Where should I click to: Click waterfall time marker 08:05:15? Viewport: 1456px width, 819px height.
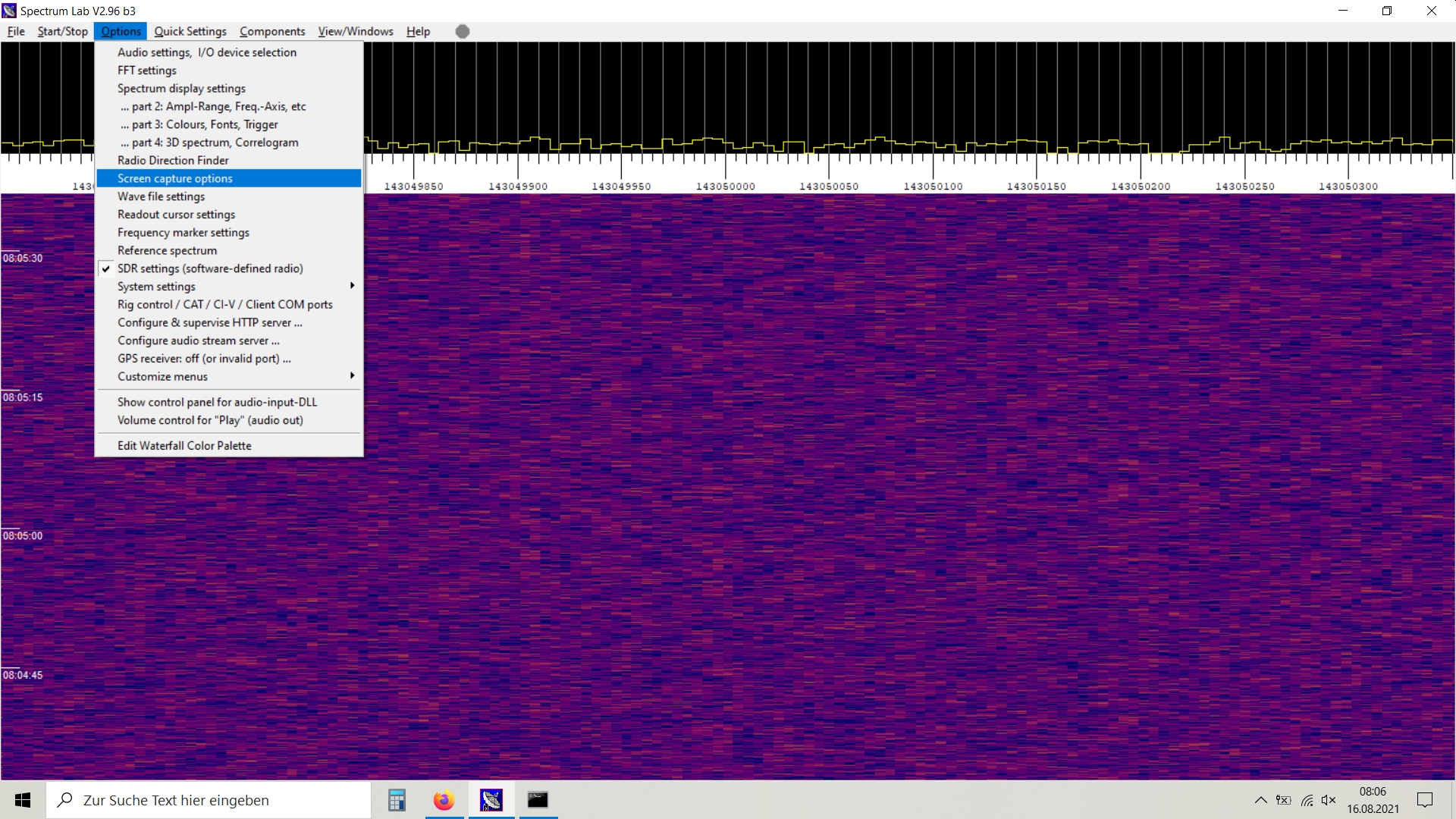click(x=23, y=397)
